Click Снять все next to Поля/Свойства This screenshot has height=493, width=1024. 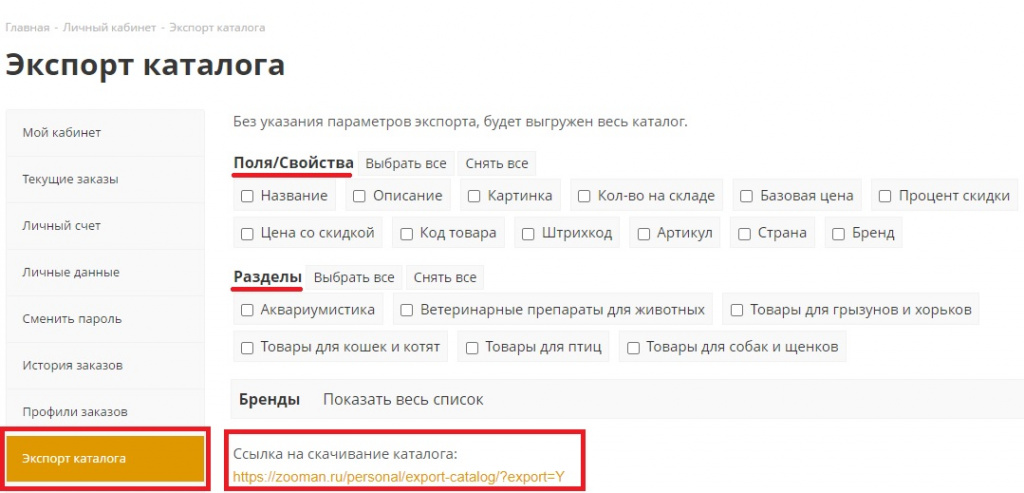(x=497, y=164)
